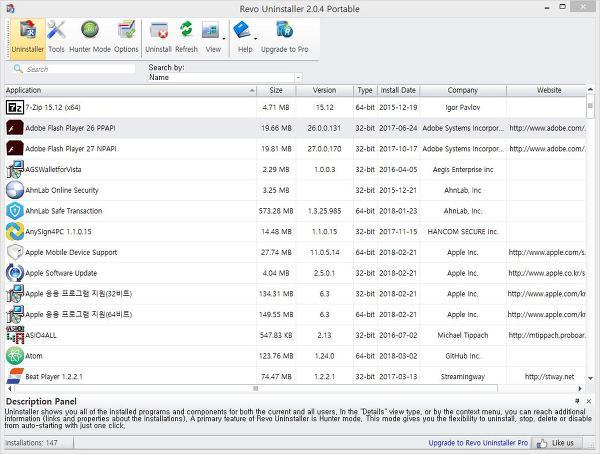Refresh the installed programs list

click(186, 38)
